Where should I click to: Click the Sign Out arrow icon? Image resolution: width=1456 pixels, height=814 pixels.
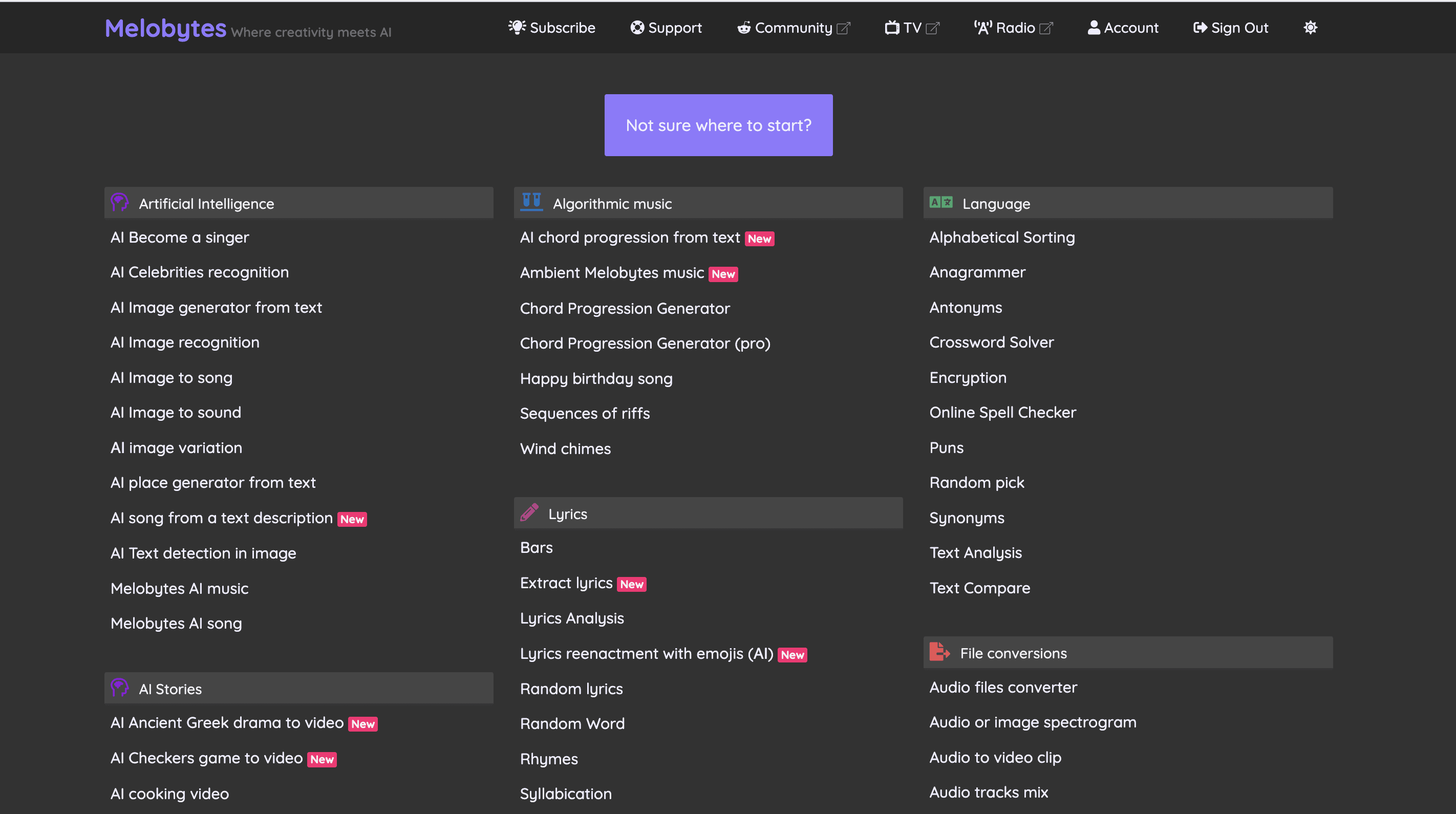1200,28
